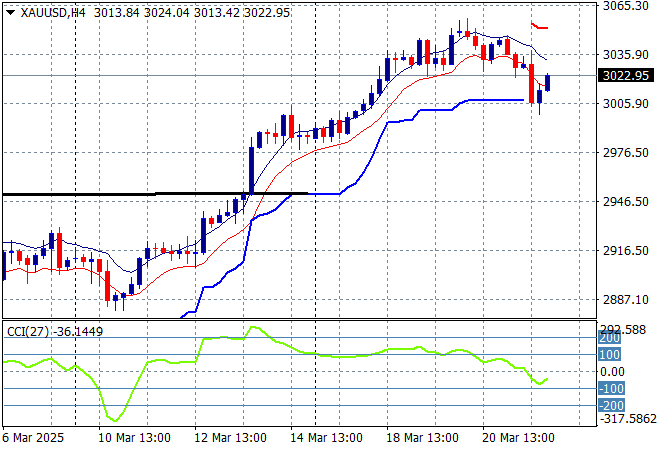This screenshot has width=660, height=450.
Task: Click the CCI 0.00 level label
Action: (x=612, y=372)
